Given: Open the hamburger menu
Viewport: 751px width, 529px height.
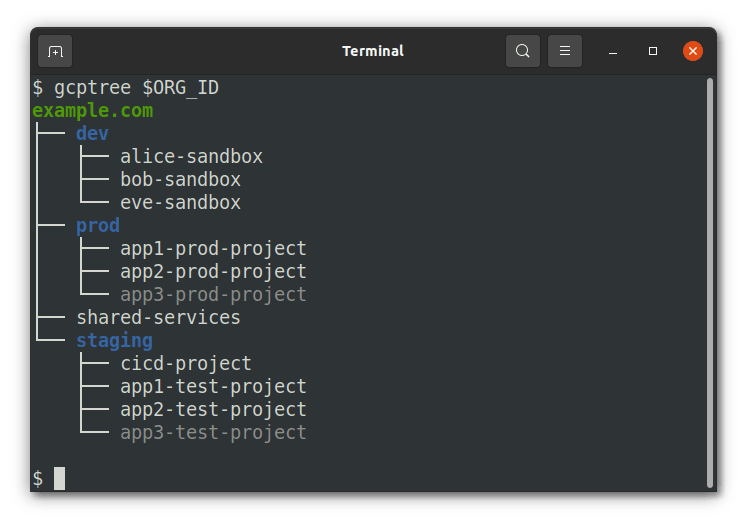Looking at the screenshot, I should [565, 51].
